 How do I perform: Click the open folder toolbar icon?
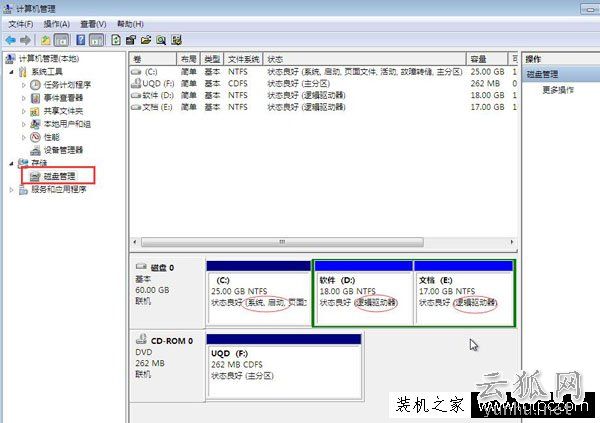tap(146, 40)
